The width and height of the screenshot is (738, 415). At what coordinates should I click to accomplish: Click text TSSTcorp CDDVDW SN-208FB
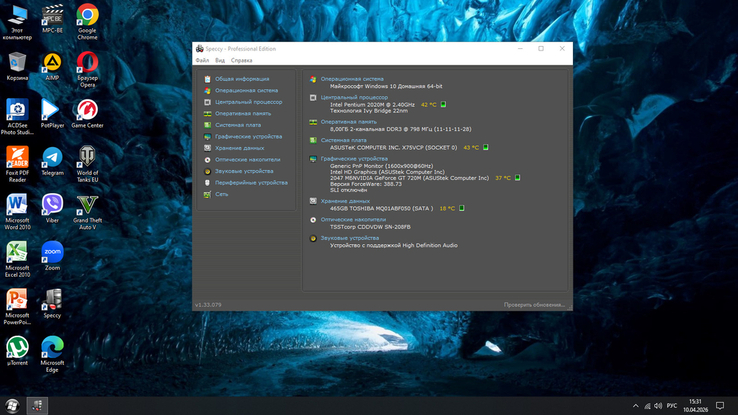click(x=370, y=227)
